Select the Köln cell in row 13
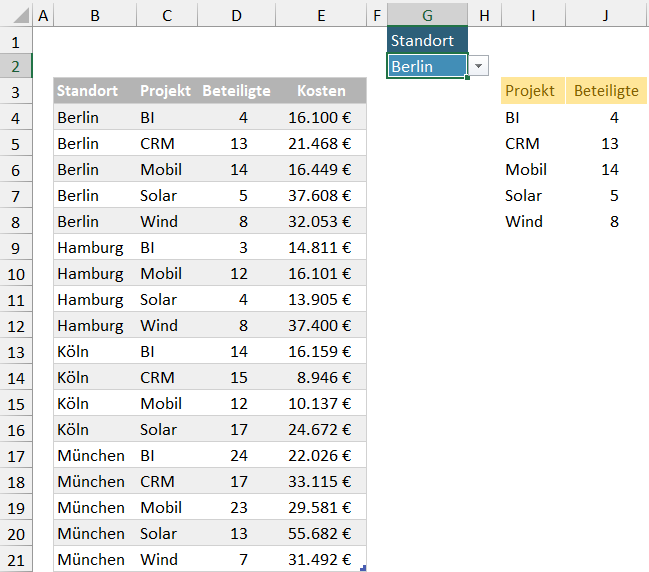Viewport: 649px width, 572px height. 95,351
